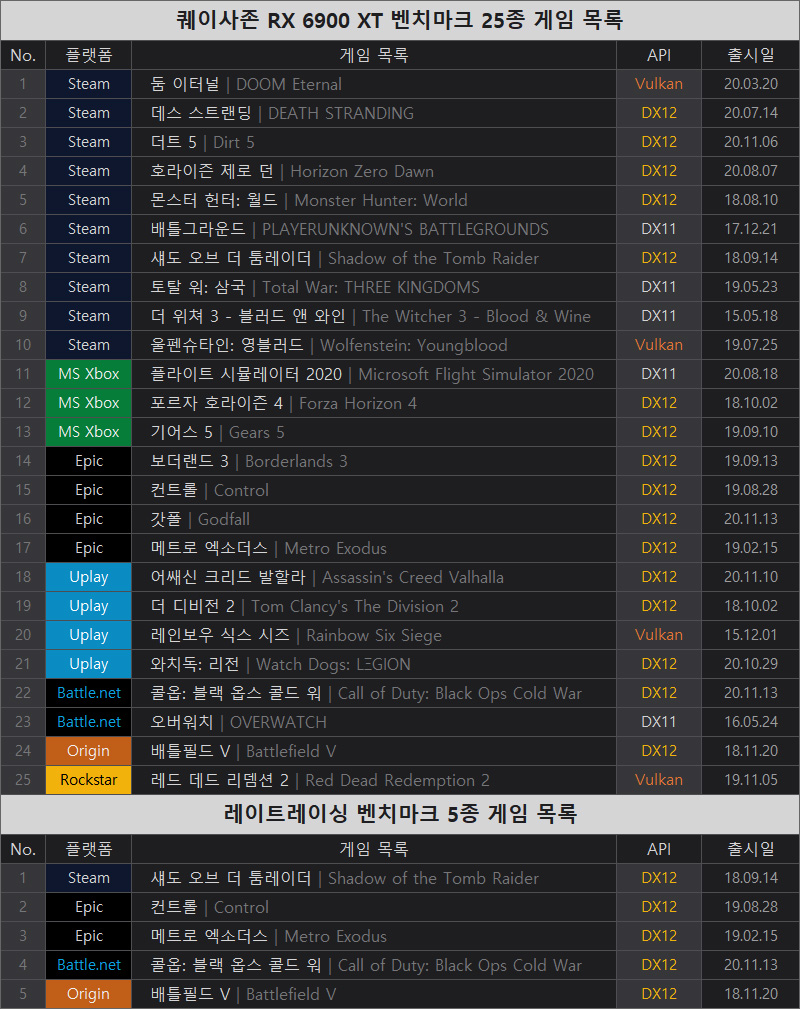Click release date 17.12.21
Image resolution: width=800 pixels, height=1009 pixels.
click(x=750, y=229)
